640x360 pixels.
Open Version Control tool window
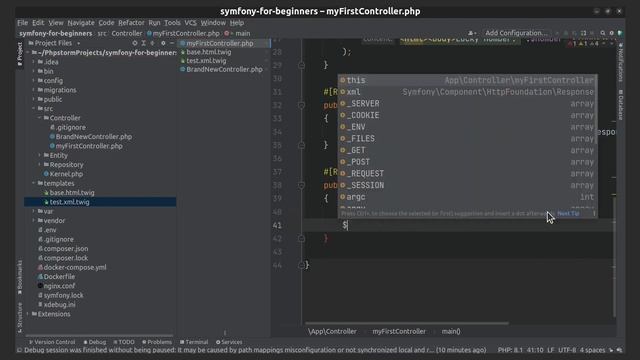(52, 342)
